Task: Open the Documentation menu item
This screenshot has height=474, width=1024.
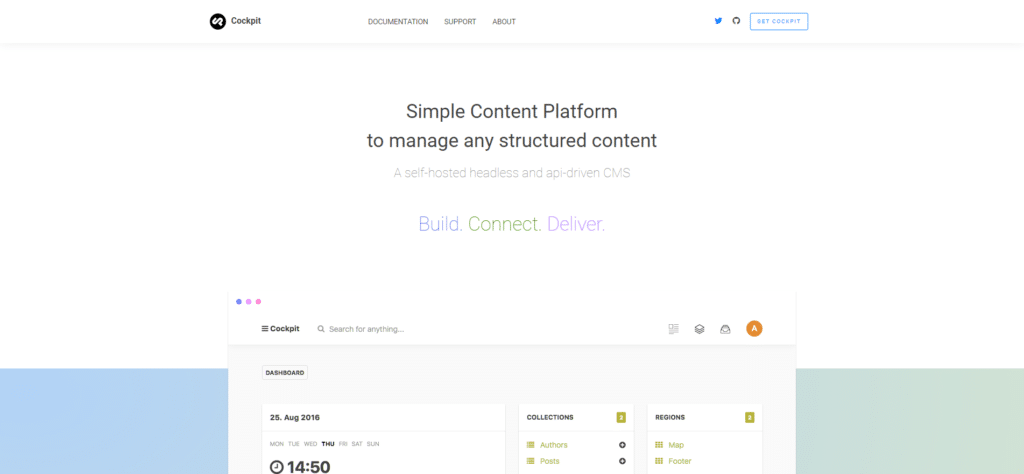Action: point(398,21)
